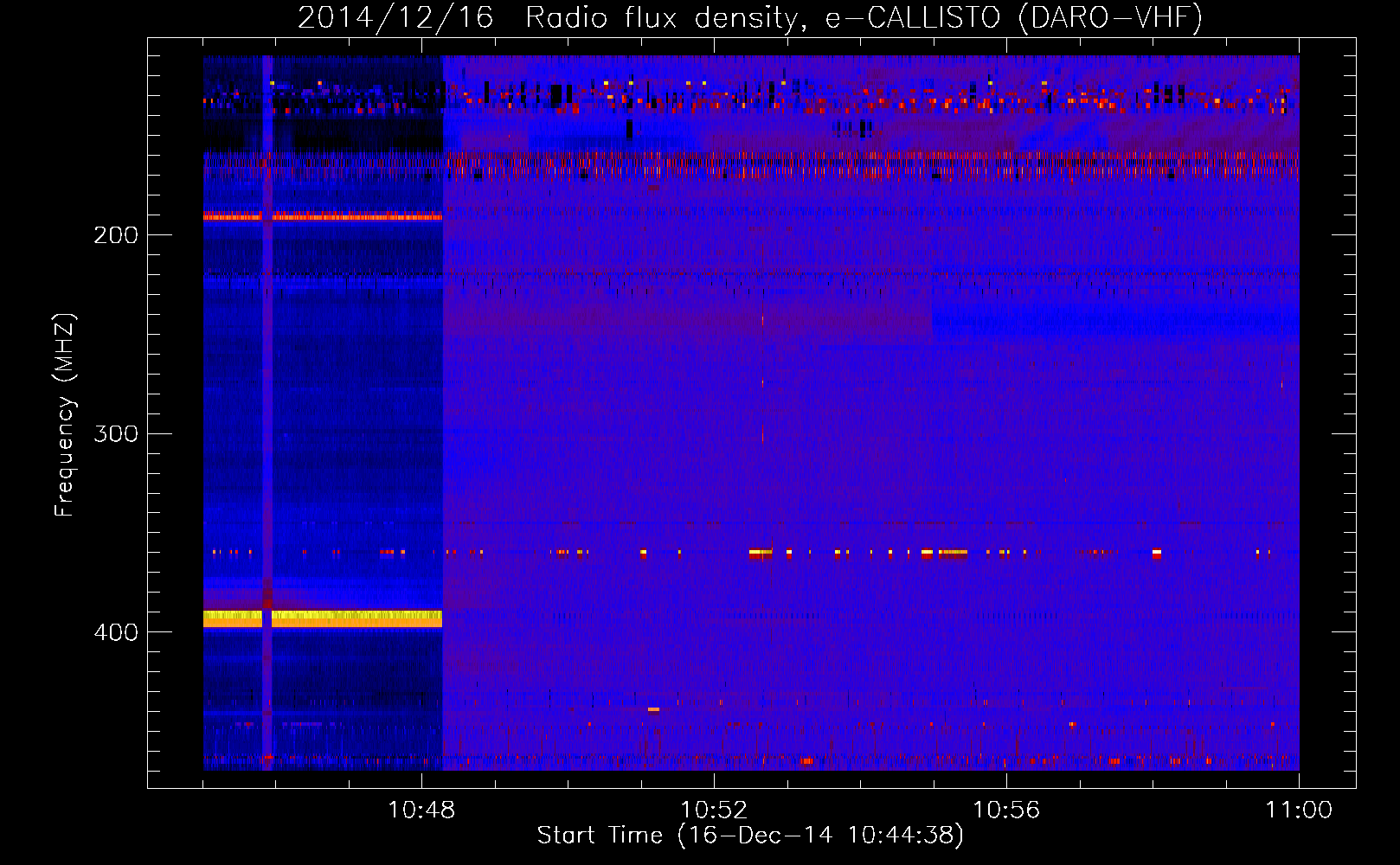Select the 'Frequency (MHZ)' axis label
This screenshot has height=865, width=1400.
[x=65, y=414]
